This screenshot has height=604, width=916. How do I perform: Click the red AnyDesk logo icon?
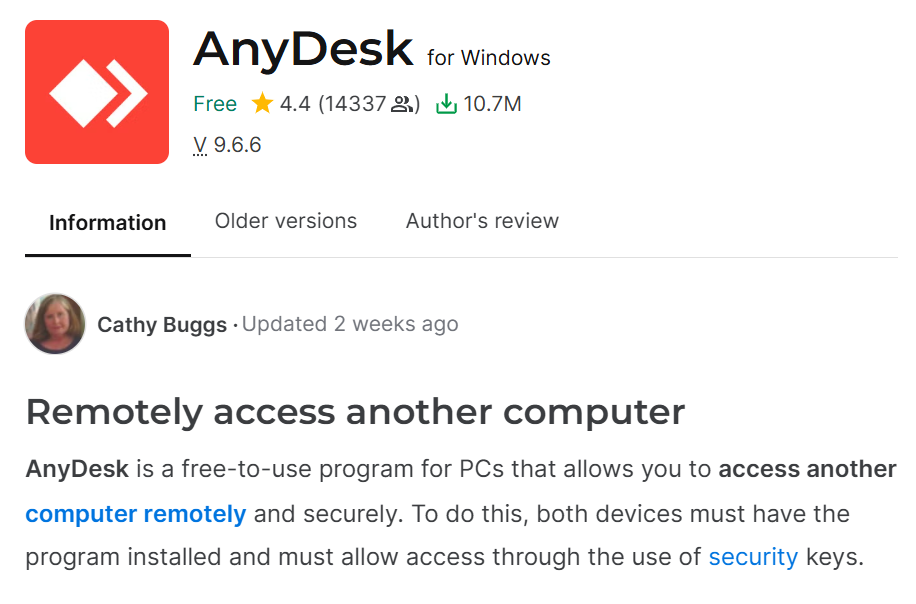[97, 92]
